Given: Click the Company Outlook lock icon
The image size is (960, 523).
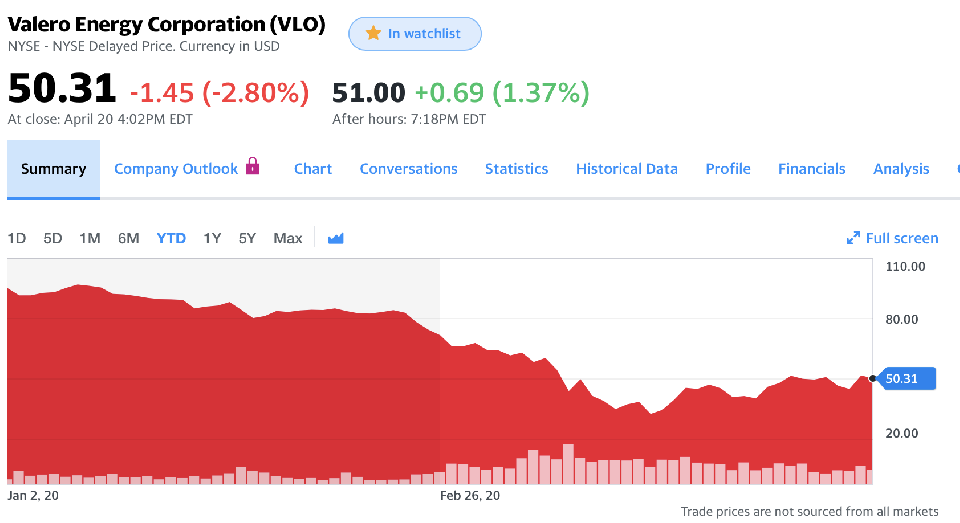Looking at the screenshot, I should coord(252,166).
